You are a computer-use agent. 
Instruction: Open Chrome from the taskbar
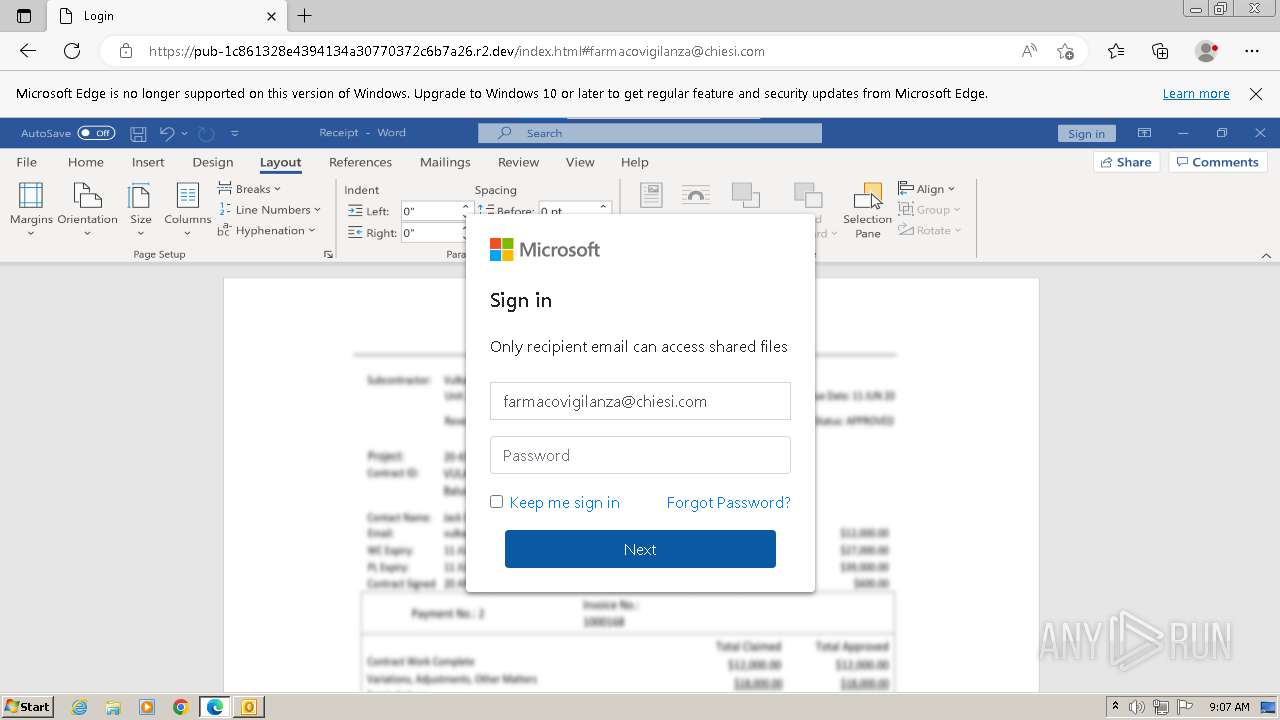point(180,707)
